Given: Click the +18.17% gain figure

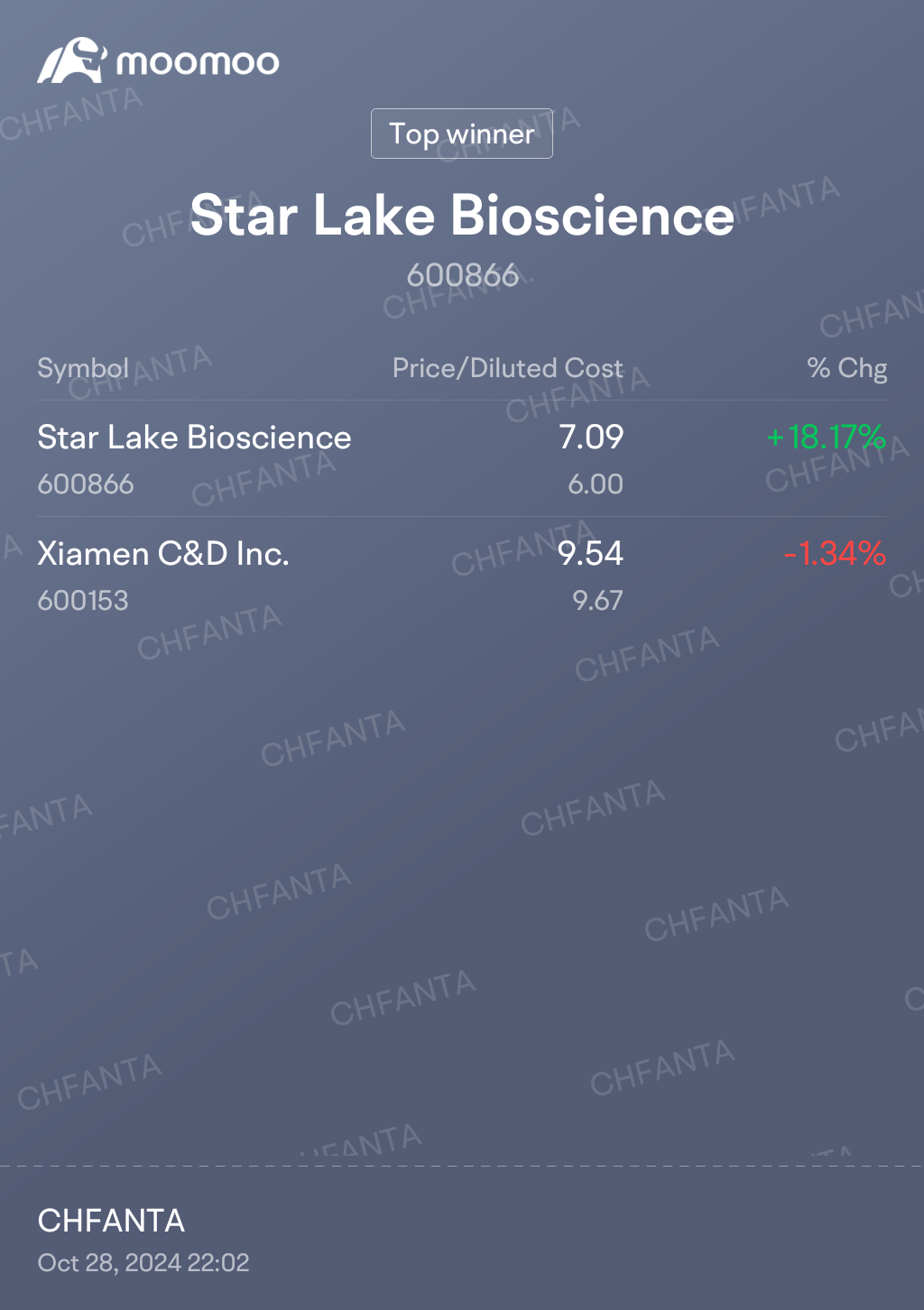Looking at the screenshot, I should (x=826, y=438).
